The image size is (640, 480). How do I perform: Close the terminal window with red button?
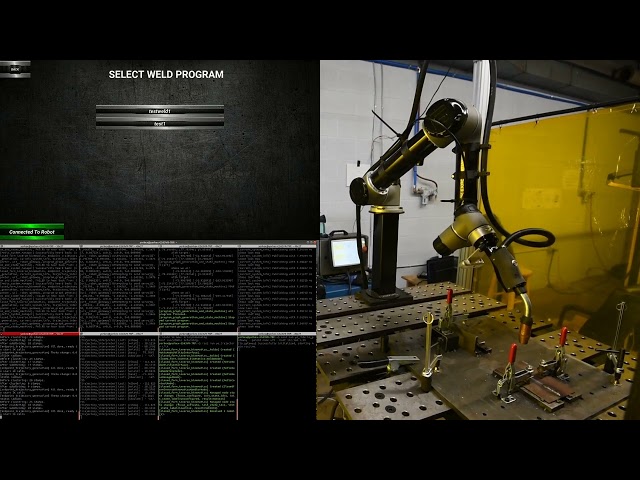pyautogui.click(x=315, y=242)
